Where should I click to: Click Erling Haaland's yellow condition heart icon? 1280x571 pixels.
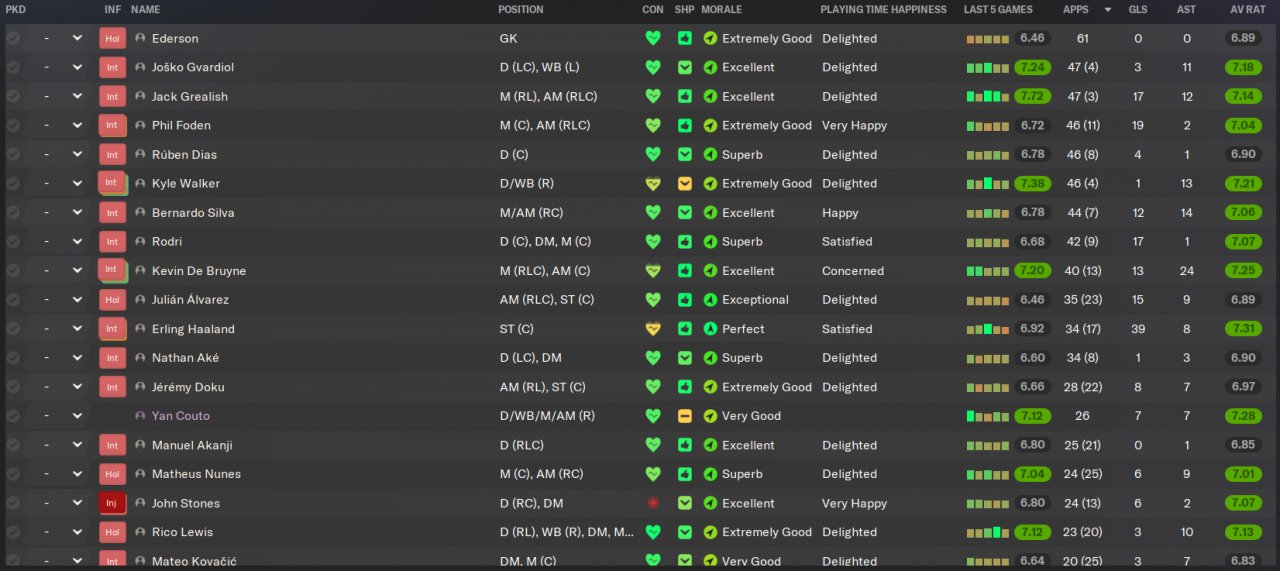click(653, 329)
